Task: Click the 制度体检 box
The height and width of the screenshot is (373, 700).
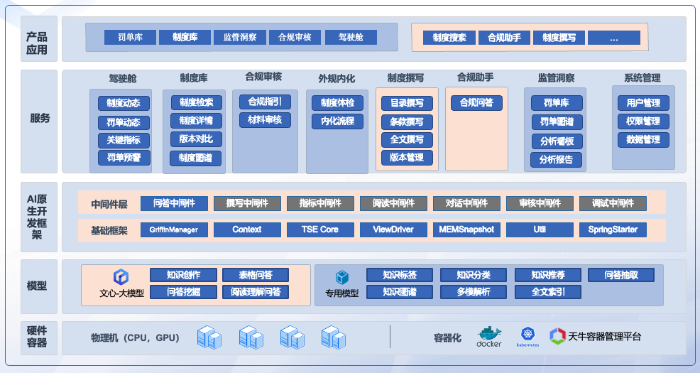Action: (338, 103)
